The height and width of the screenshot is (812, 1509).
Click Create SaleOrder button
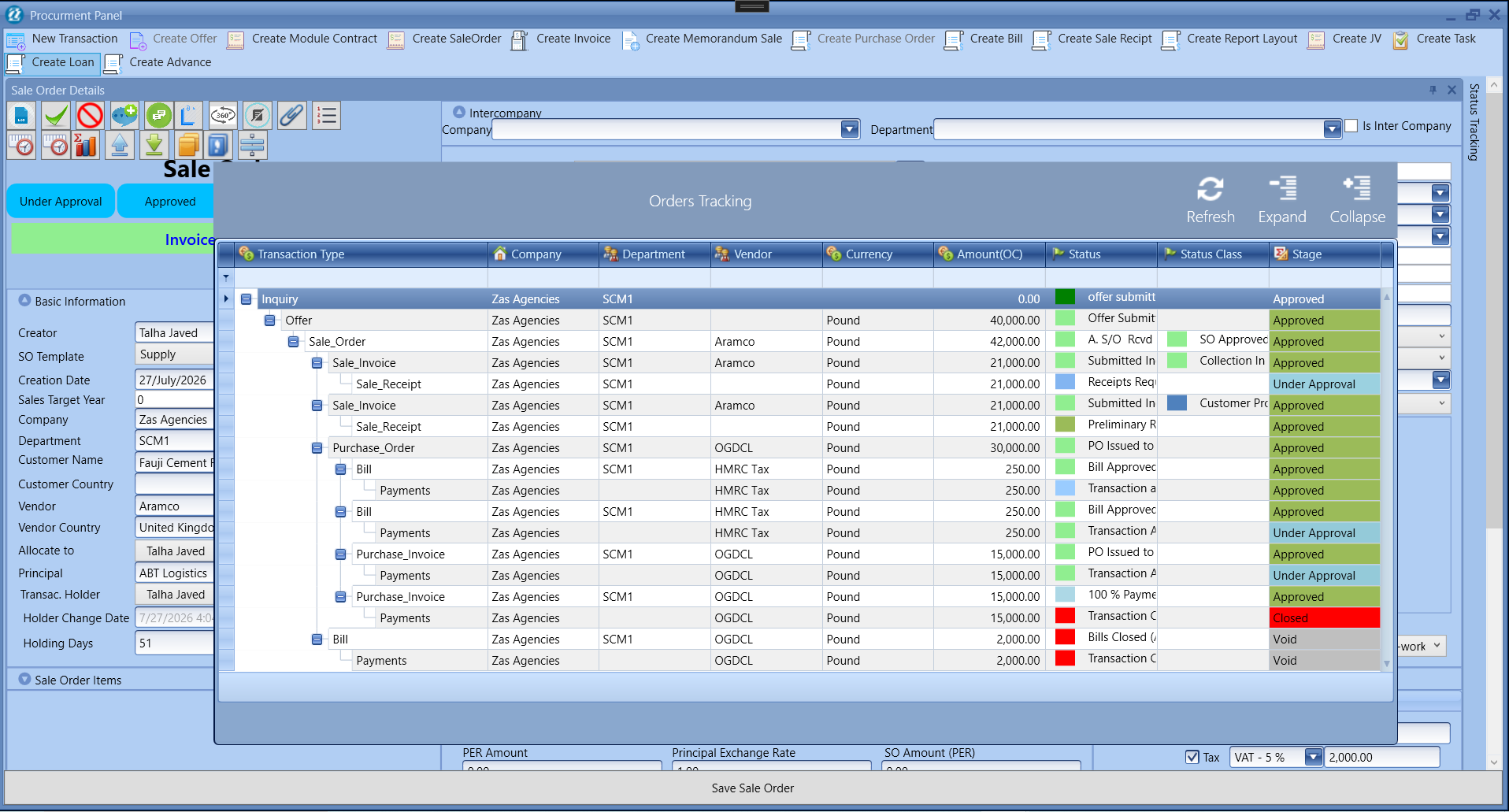click(445, 39)
